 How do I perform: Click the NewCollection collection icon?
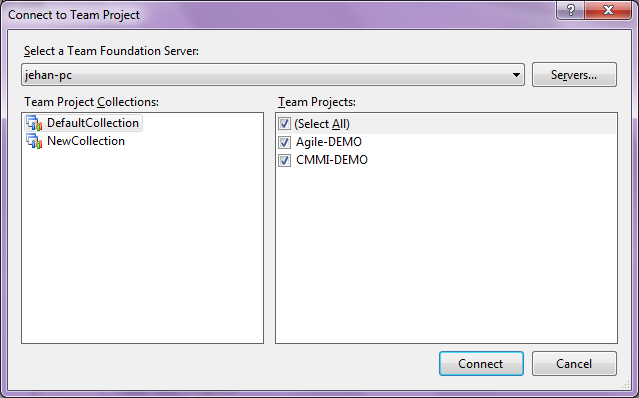34,141
